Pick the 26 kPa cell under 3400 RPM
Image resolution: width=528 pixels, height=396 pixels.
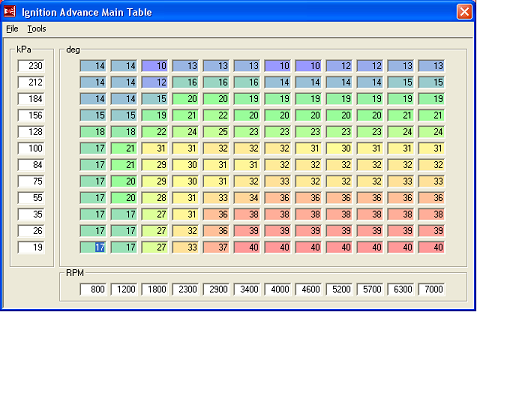pos(247,231)
